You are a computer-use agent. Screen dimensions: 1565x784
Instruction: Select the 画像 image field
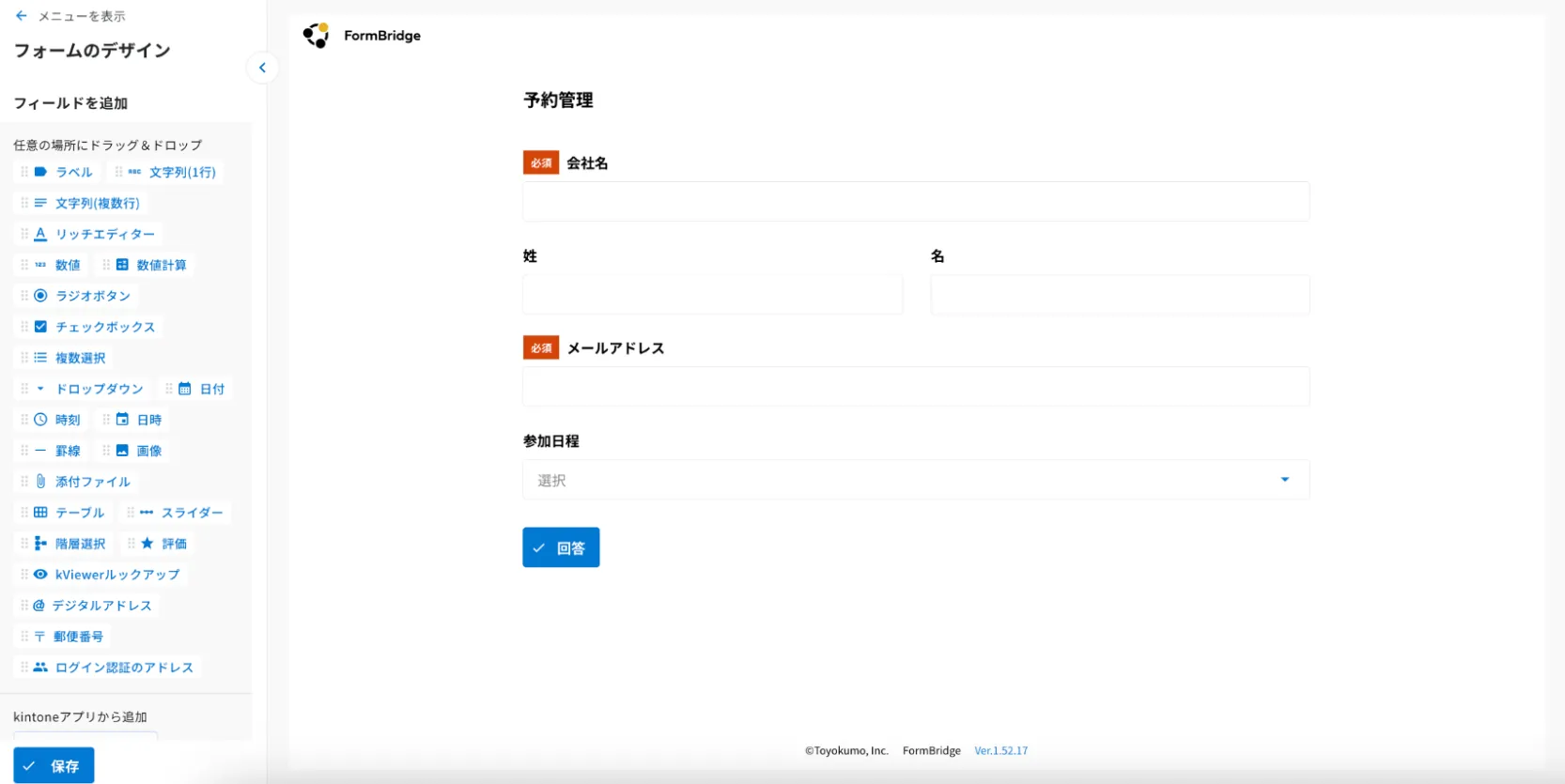pos(132,451)
